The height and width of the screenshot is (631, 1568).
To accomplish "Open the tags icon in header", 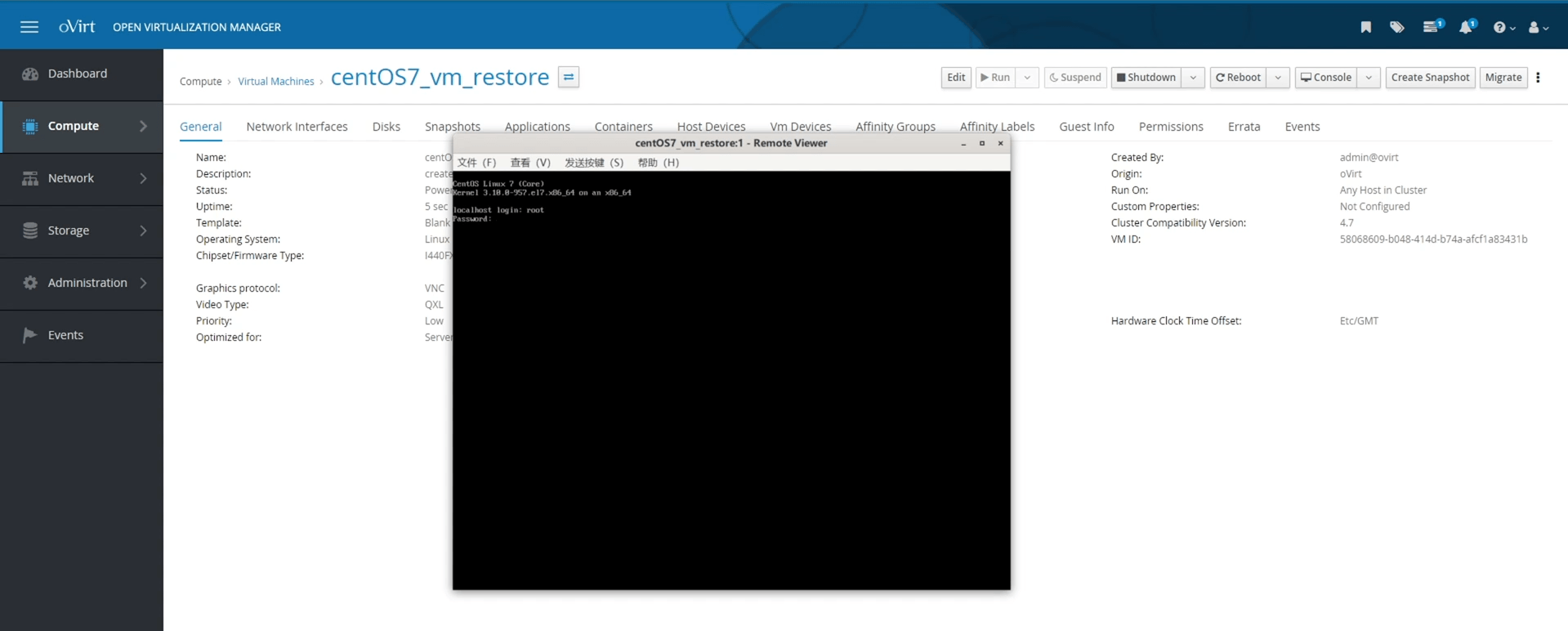I will point(1396,27).
